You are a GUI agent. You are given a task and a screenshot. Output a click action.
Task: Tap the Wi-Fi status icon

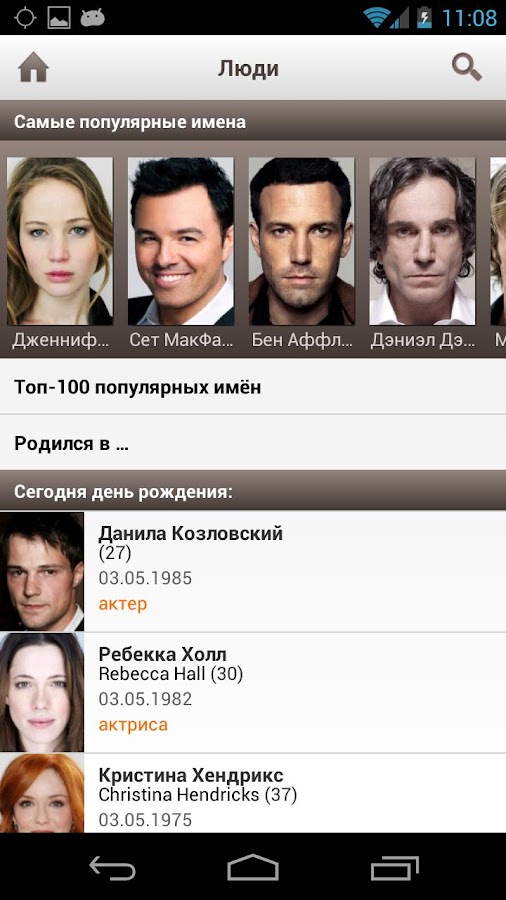[376, 18]
